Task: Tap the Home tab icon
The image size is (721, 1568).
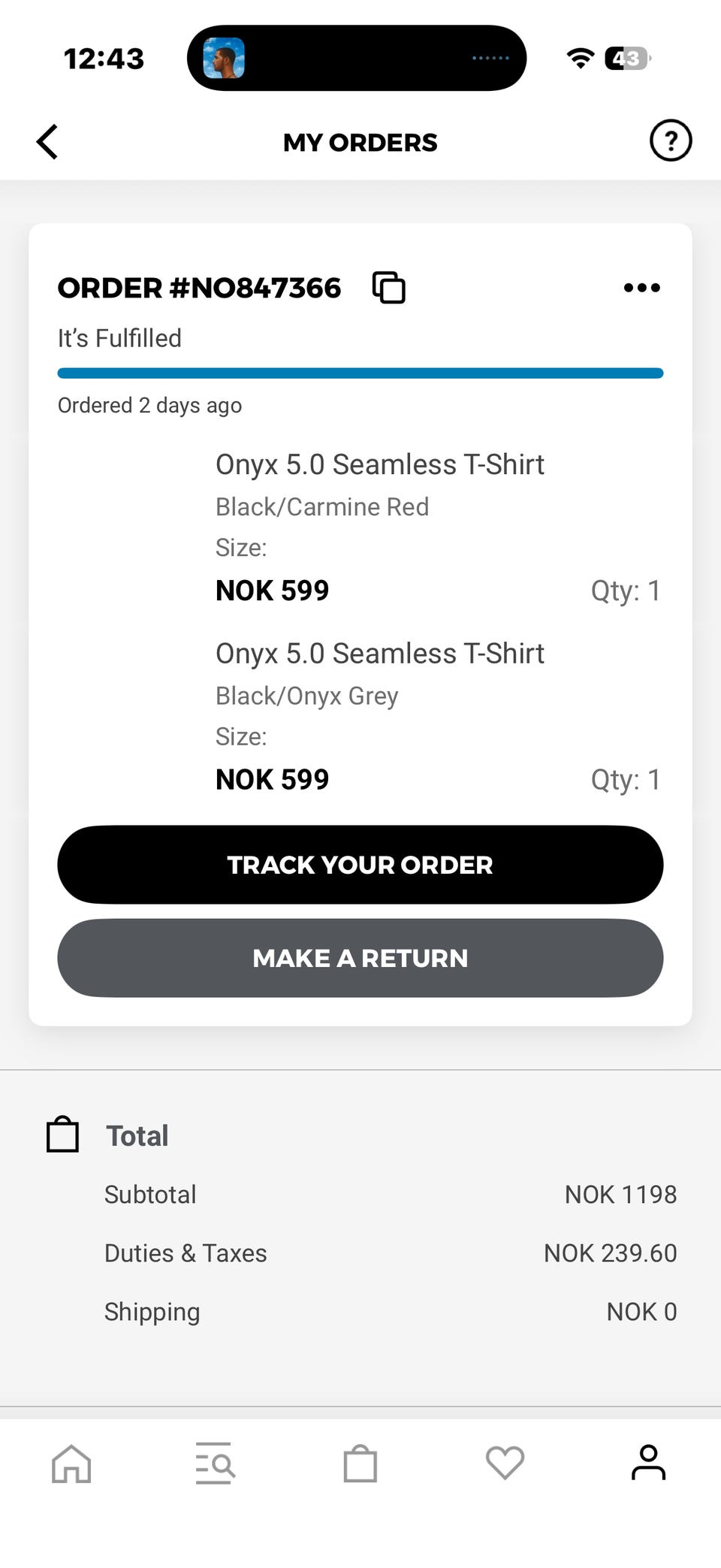Action: [71, 1464]
